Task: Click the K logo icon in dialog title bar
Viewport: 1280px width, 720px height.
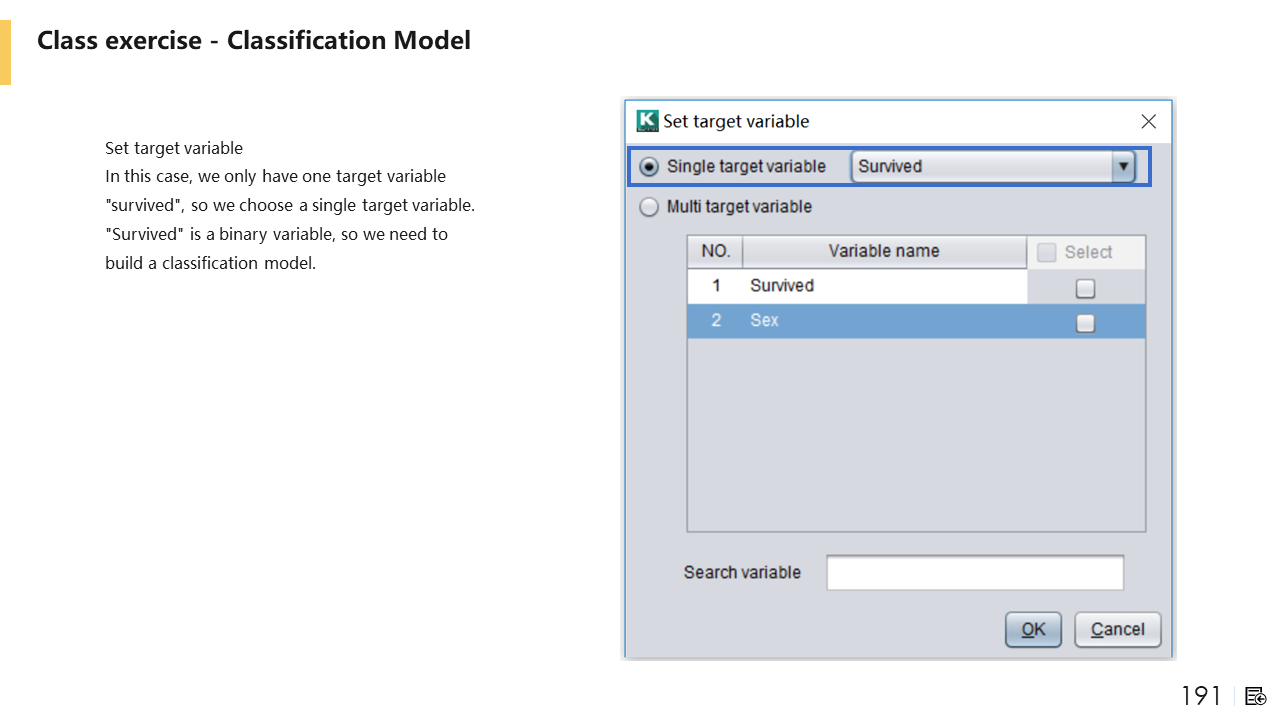Action: pyautogui.click(x=648, y=121)
